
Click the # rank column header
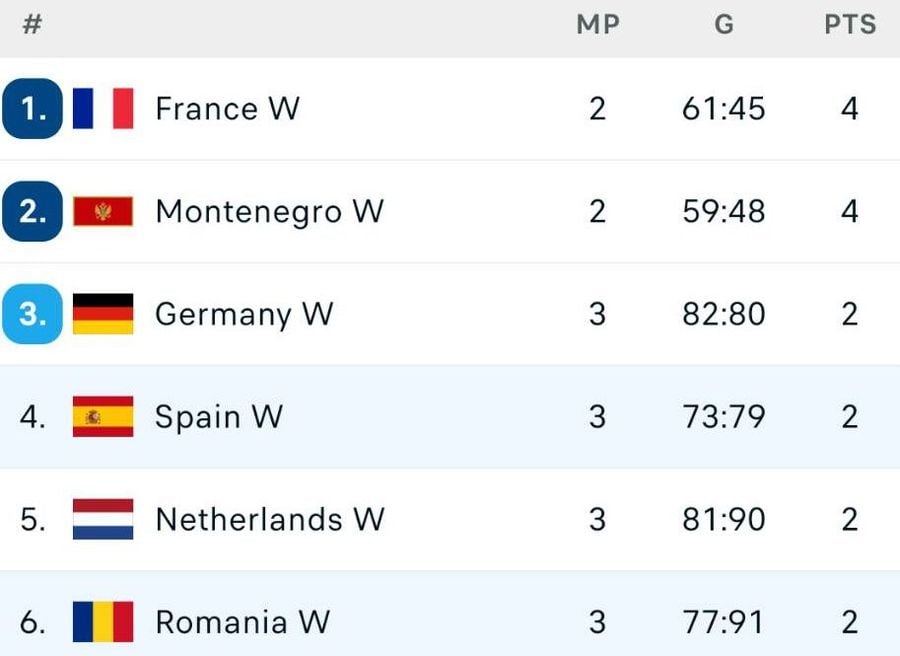point(32,25)
